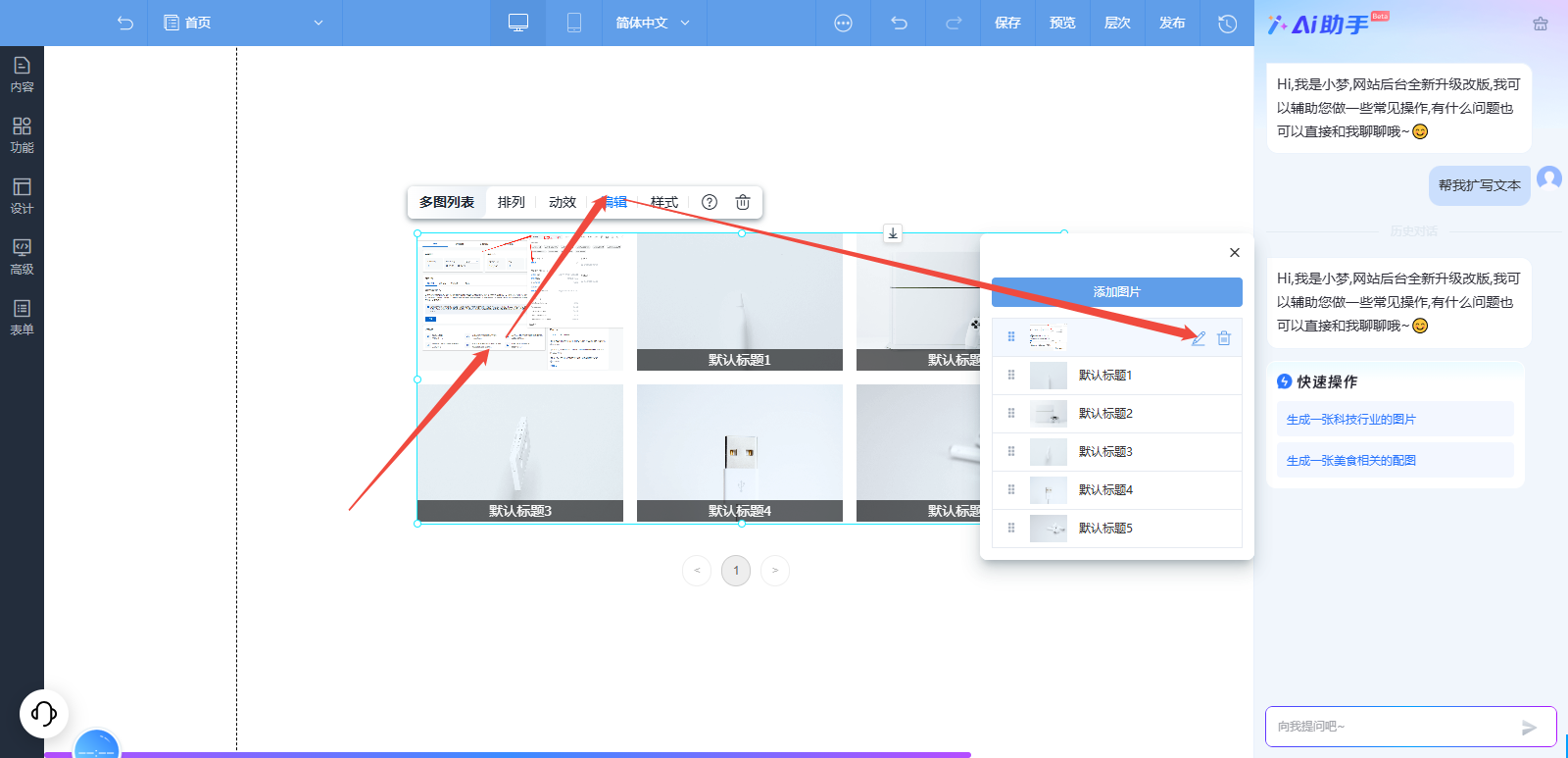1568x758 pixels.
Task: Click 生成一张美食相关的配图 quick action
Action: point(1396,460)
